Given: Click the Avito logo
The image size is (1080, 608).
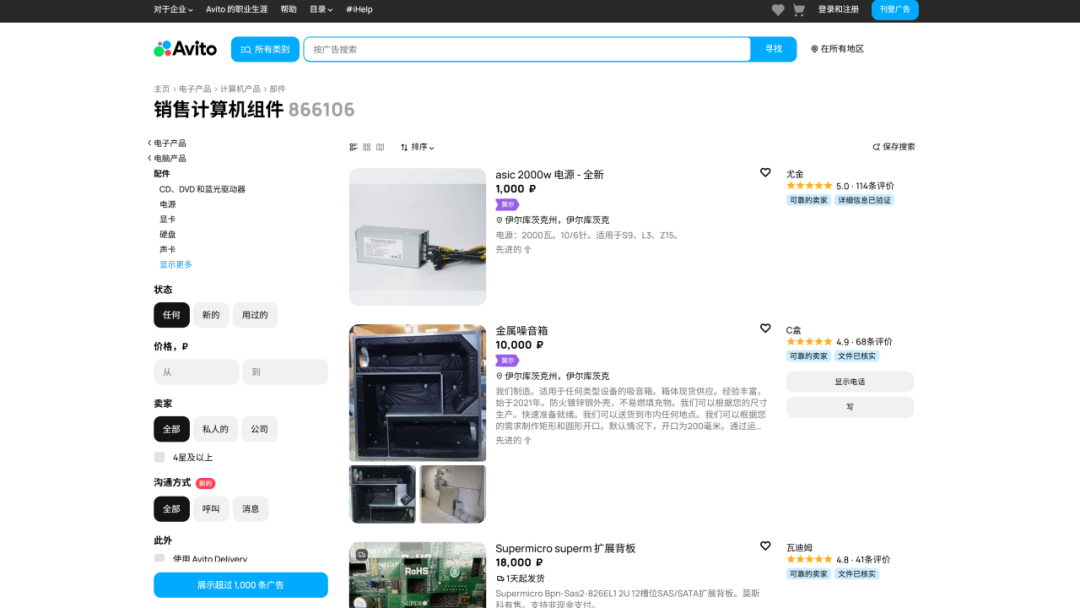Looking at the screenshot, I should (x=186, y=48).
